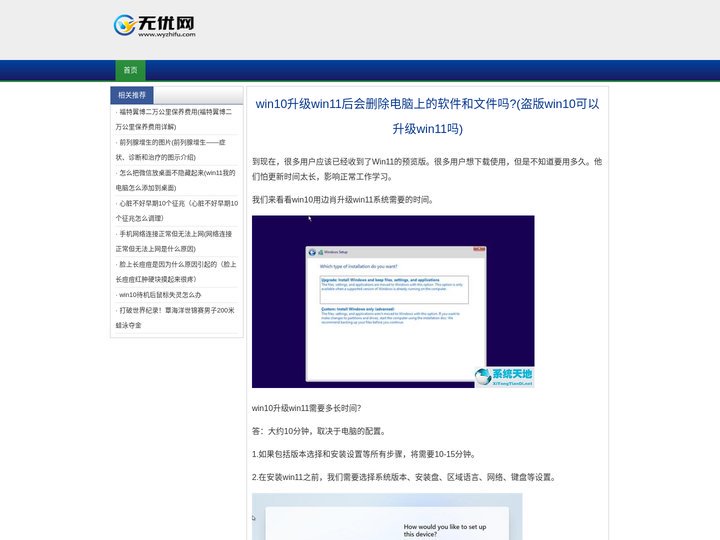Viewport: 720px width, 540px height.
Task: Click the line 我们来看看win10用边肖升级win11
Action: pyautogui.click(x=343, y=200)
